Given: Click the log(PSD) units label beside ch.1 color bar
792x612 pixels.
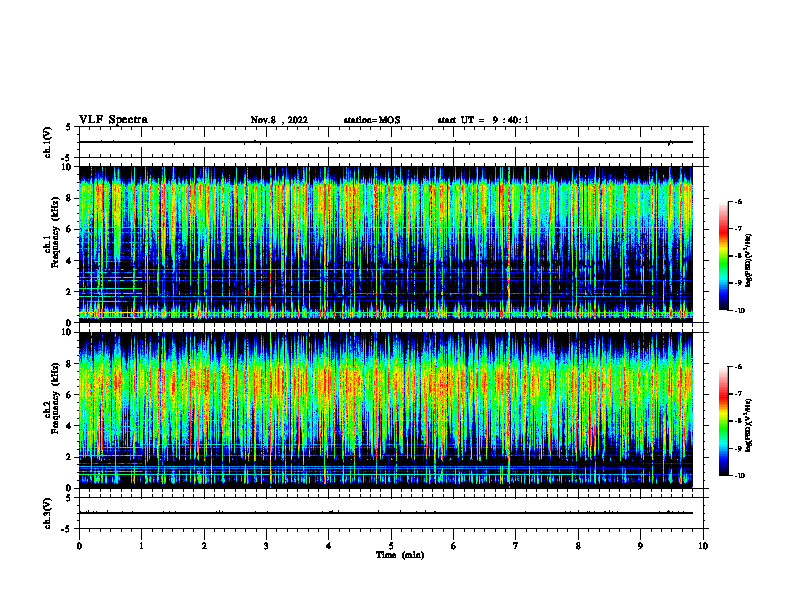Looking at the screenshot, I should click(x=749, y=261).
